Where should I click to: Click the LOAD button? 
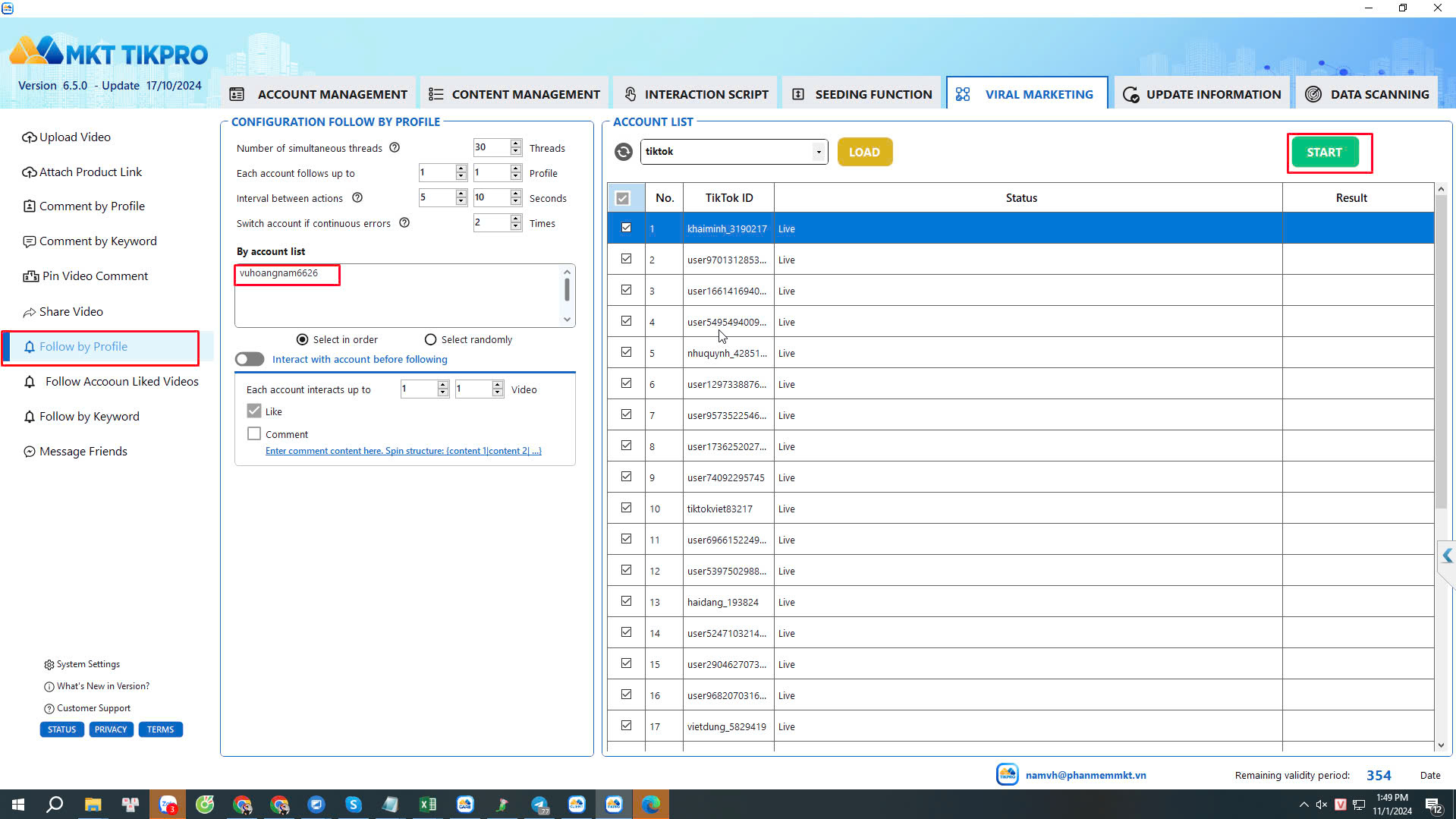pyautogui.click(x=865, y=152)
